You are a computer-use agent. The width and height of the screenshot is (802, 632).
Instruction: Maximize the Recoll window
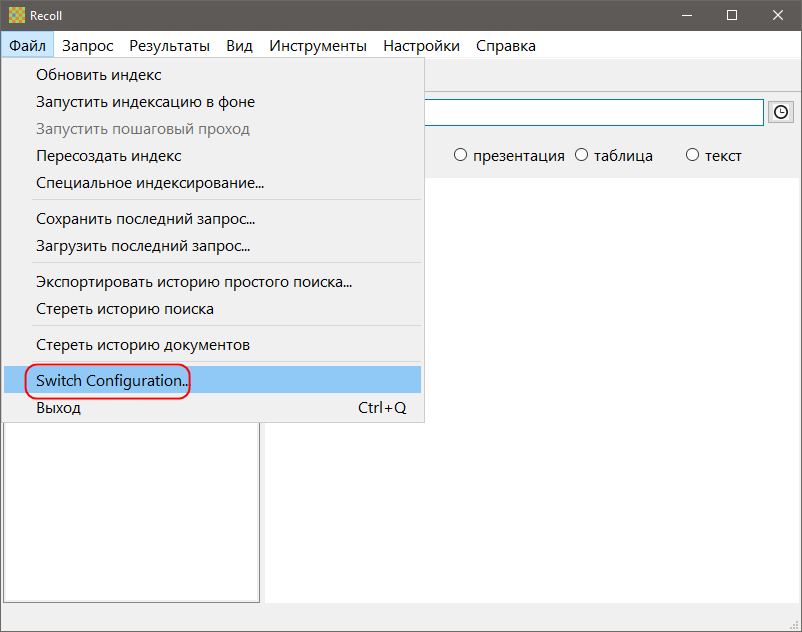pos(732,15)
